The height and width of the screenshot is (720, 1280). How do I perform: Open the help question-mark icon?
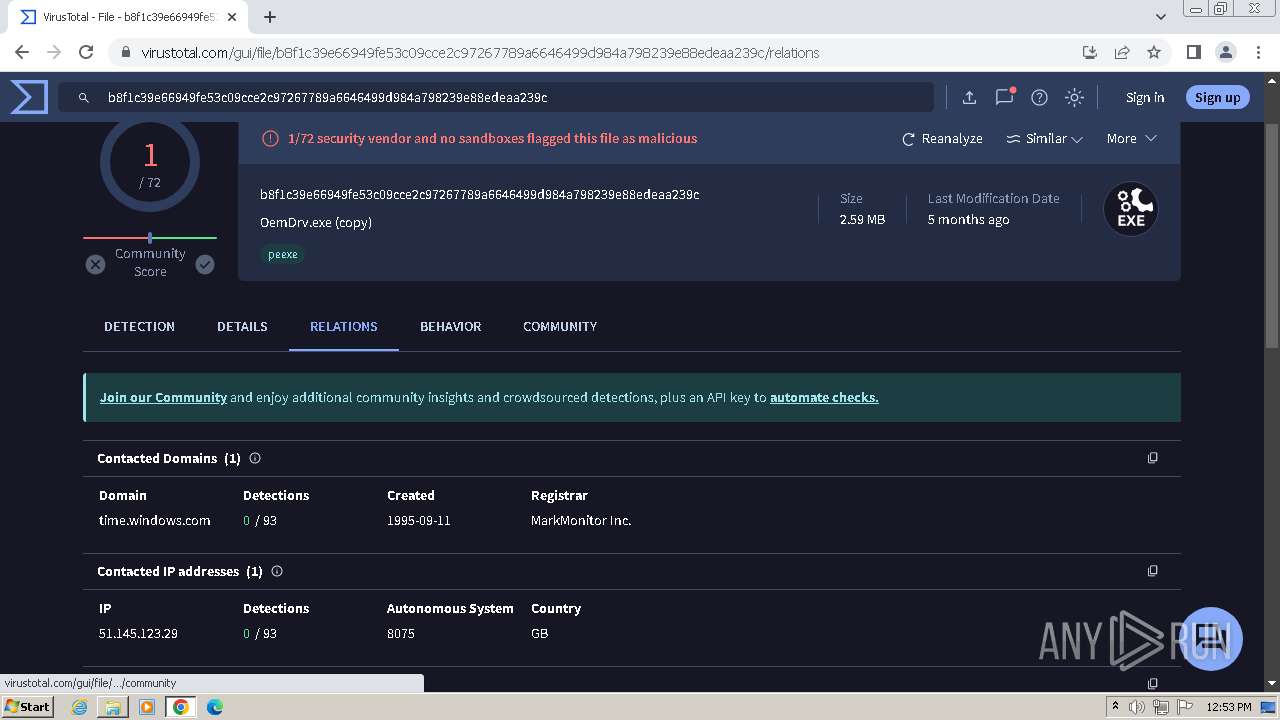[x=1039, y=97]
